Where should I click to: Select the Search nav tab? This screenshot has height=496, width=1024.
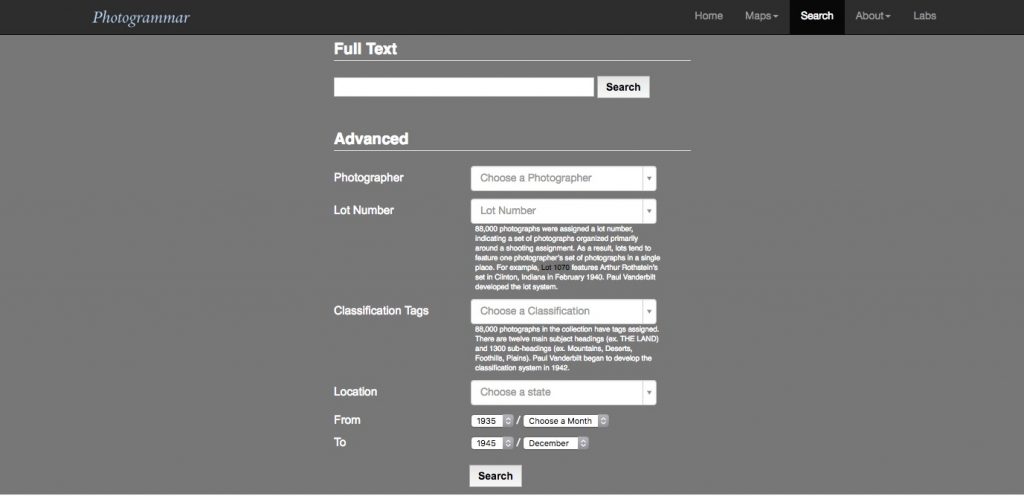(x=816, y=16)
